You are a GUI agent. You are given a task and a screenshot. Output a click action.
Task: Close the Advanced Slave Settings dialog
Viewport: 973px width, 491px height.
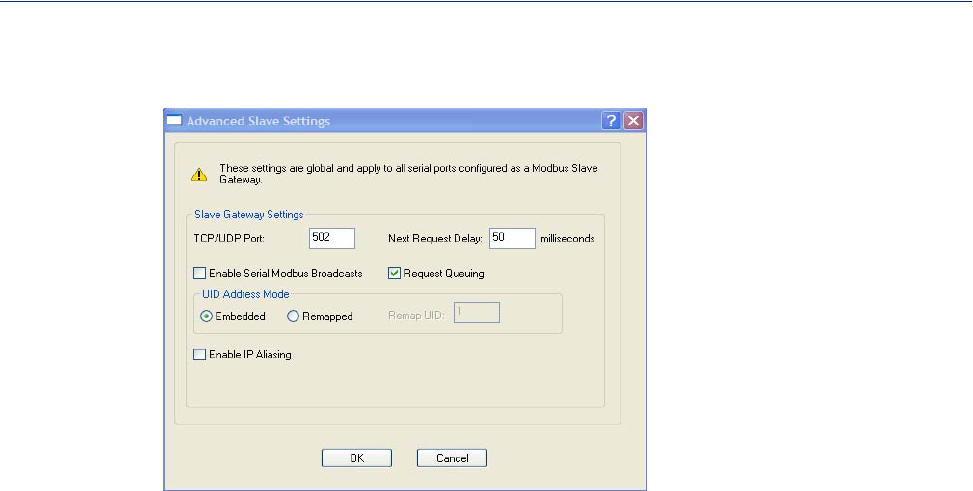tap(632, 121)
